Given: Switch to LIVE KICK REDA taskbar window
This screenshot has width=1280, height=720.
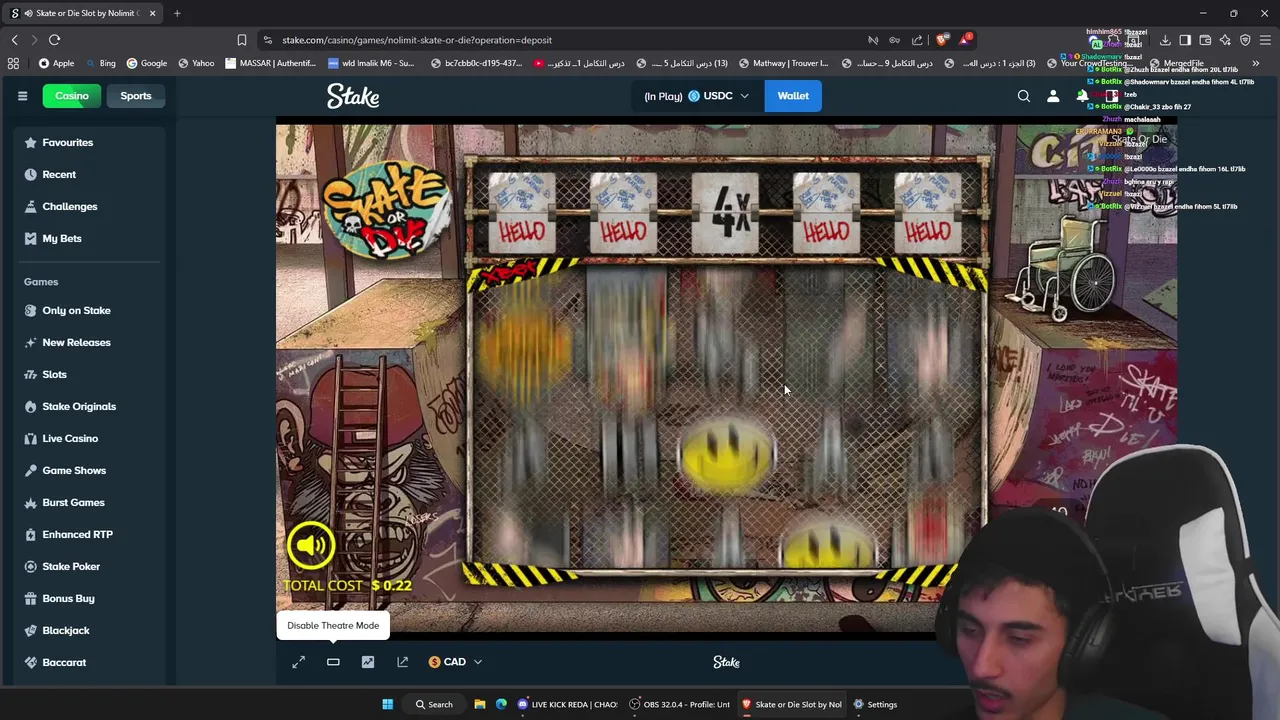Looking at the screenshot, I should click(x=567, y=704).
